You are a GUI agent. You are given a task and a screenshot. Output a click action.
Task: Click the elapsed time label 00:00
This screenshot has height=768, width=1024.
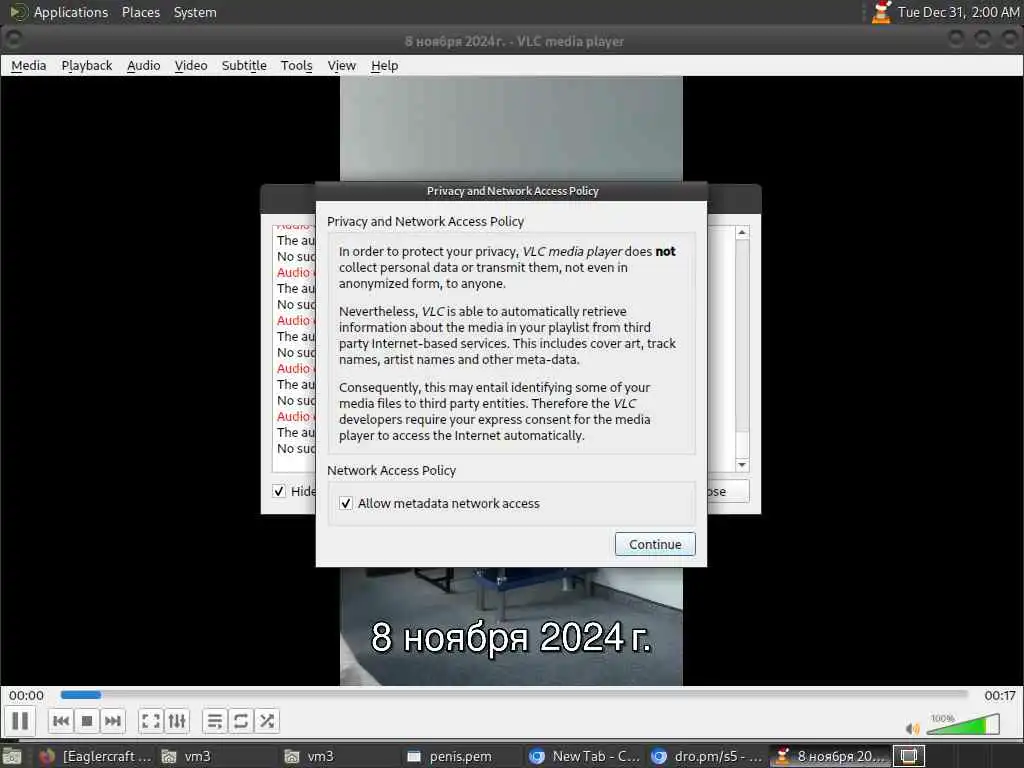coord(27,696)
